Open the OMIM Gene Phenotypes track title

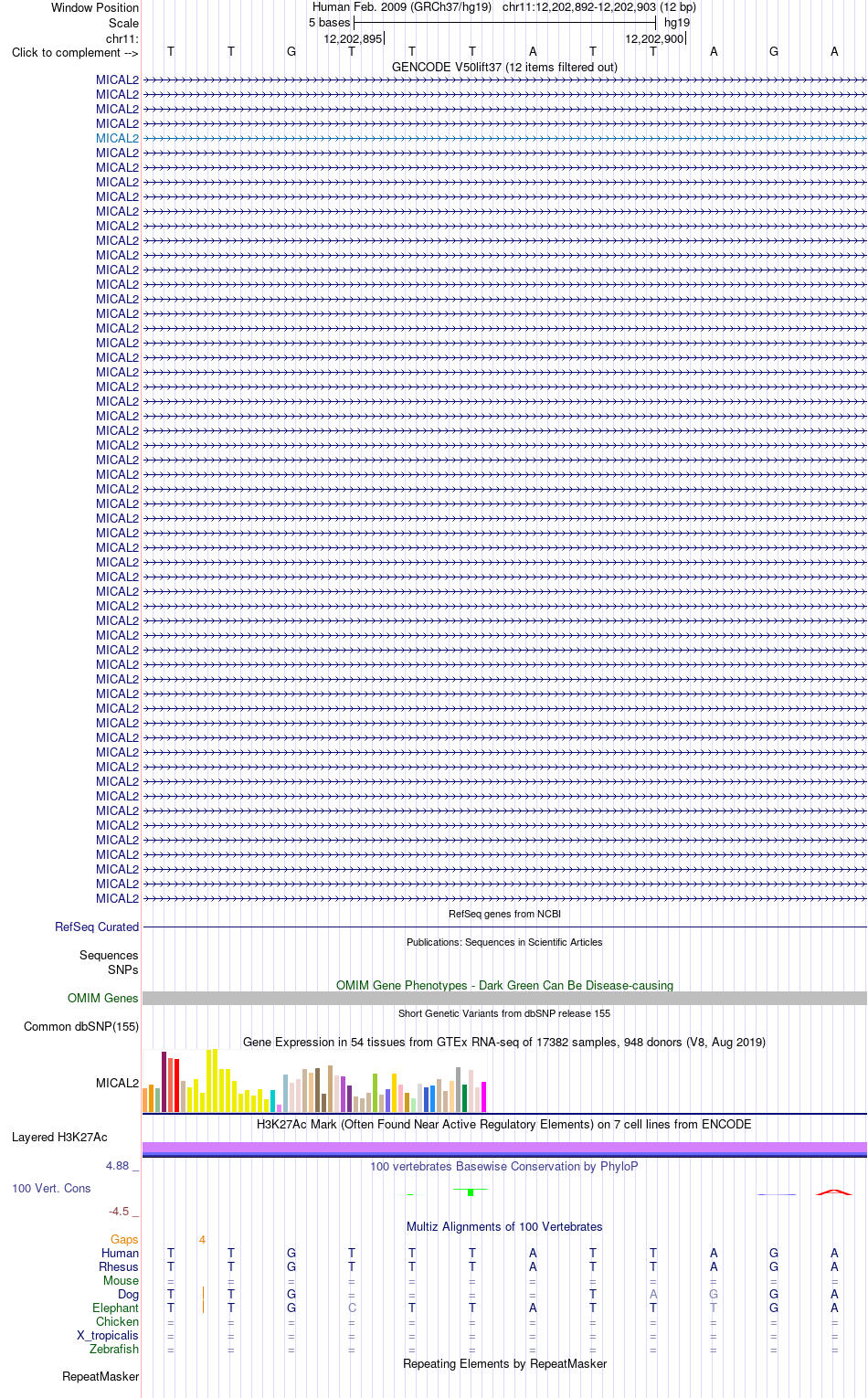click(x=504, y=985)
